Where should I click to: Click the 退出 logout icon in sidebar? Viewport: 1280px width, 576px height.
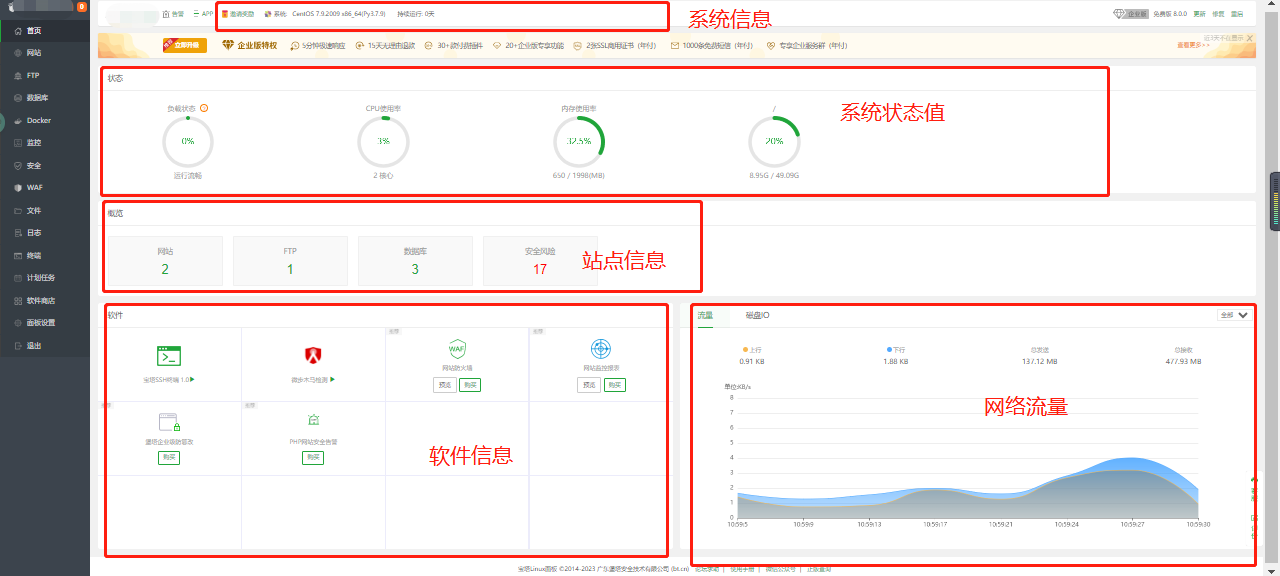click(x=18, y=346)
